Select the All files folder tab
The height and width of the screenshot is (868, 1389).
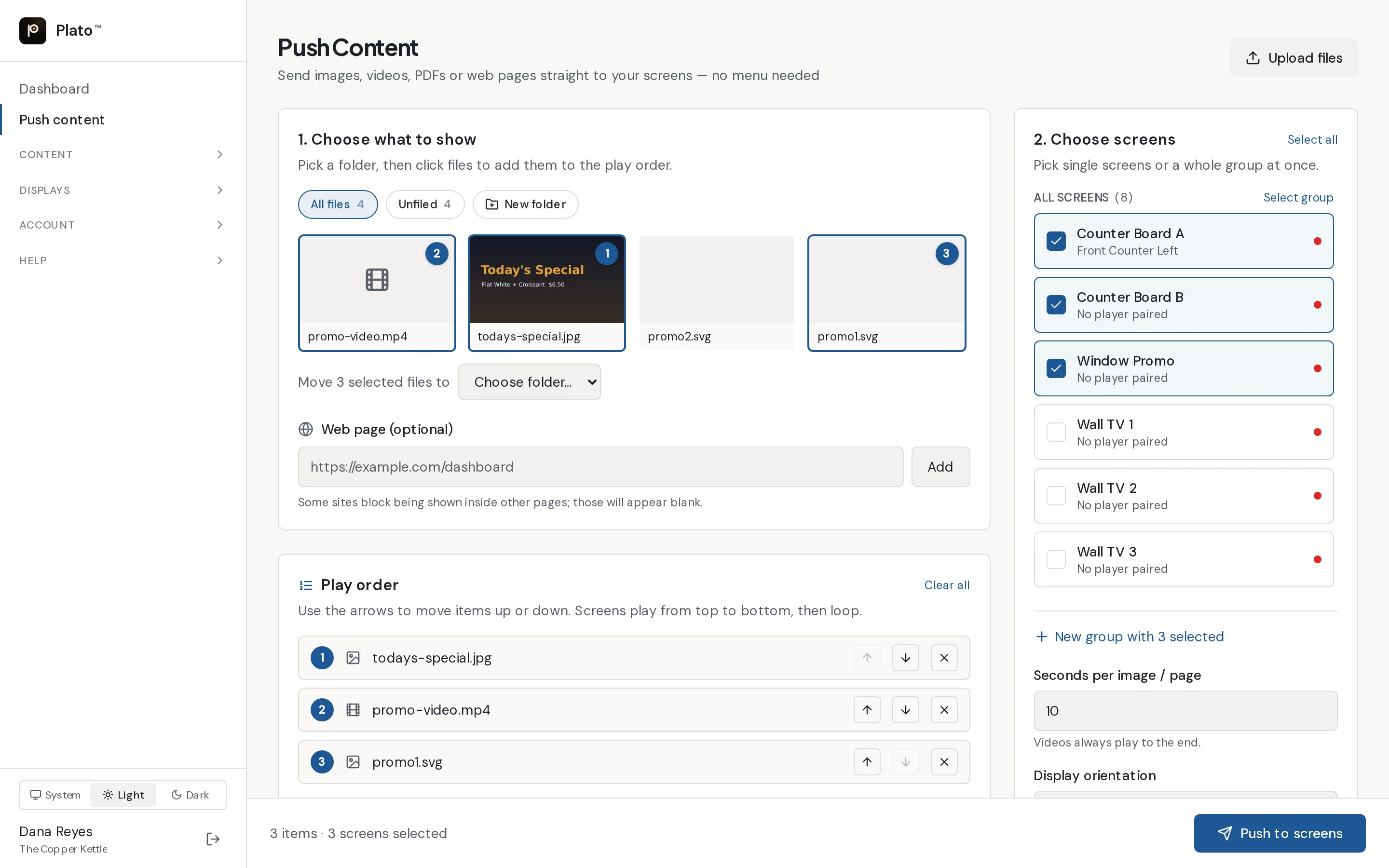point(338,204)
